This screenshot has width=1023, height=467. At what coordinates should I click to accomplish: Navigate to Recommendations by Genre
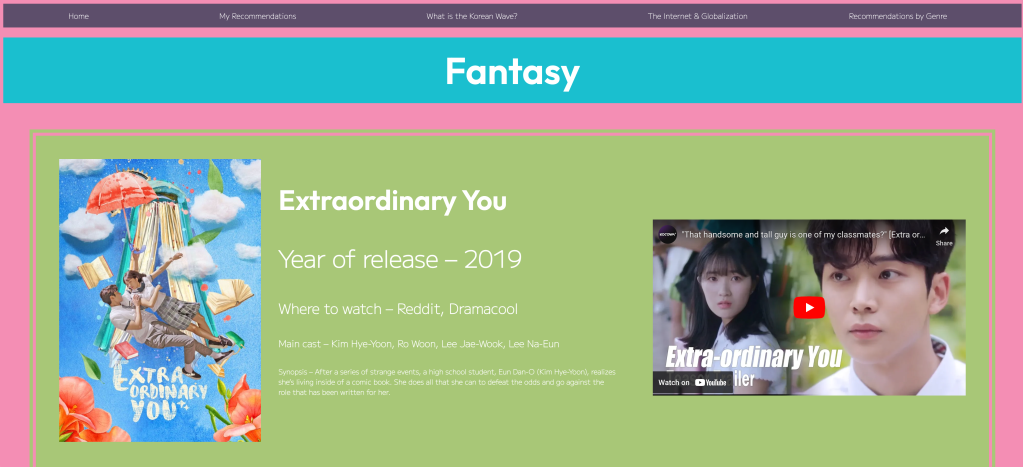coord(897,16)
